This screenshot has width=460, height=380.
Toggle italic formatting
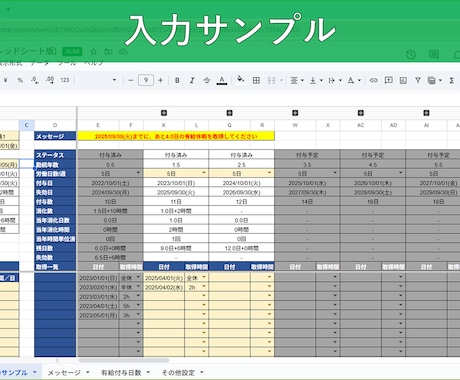tap(192, 80)
